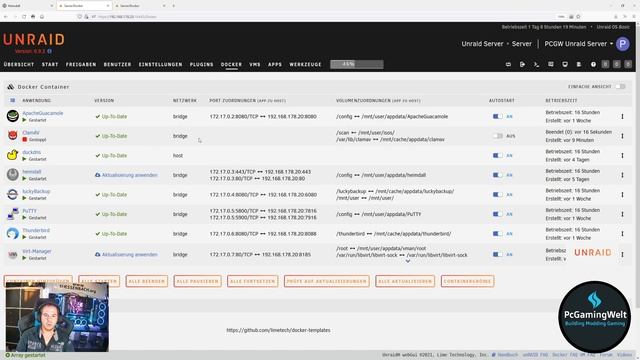The width and height of the screenshot is (640, 360).
Task: Click the logout icon in header toolbar
Action: click(522, 64)
